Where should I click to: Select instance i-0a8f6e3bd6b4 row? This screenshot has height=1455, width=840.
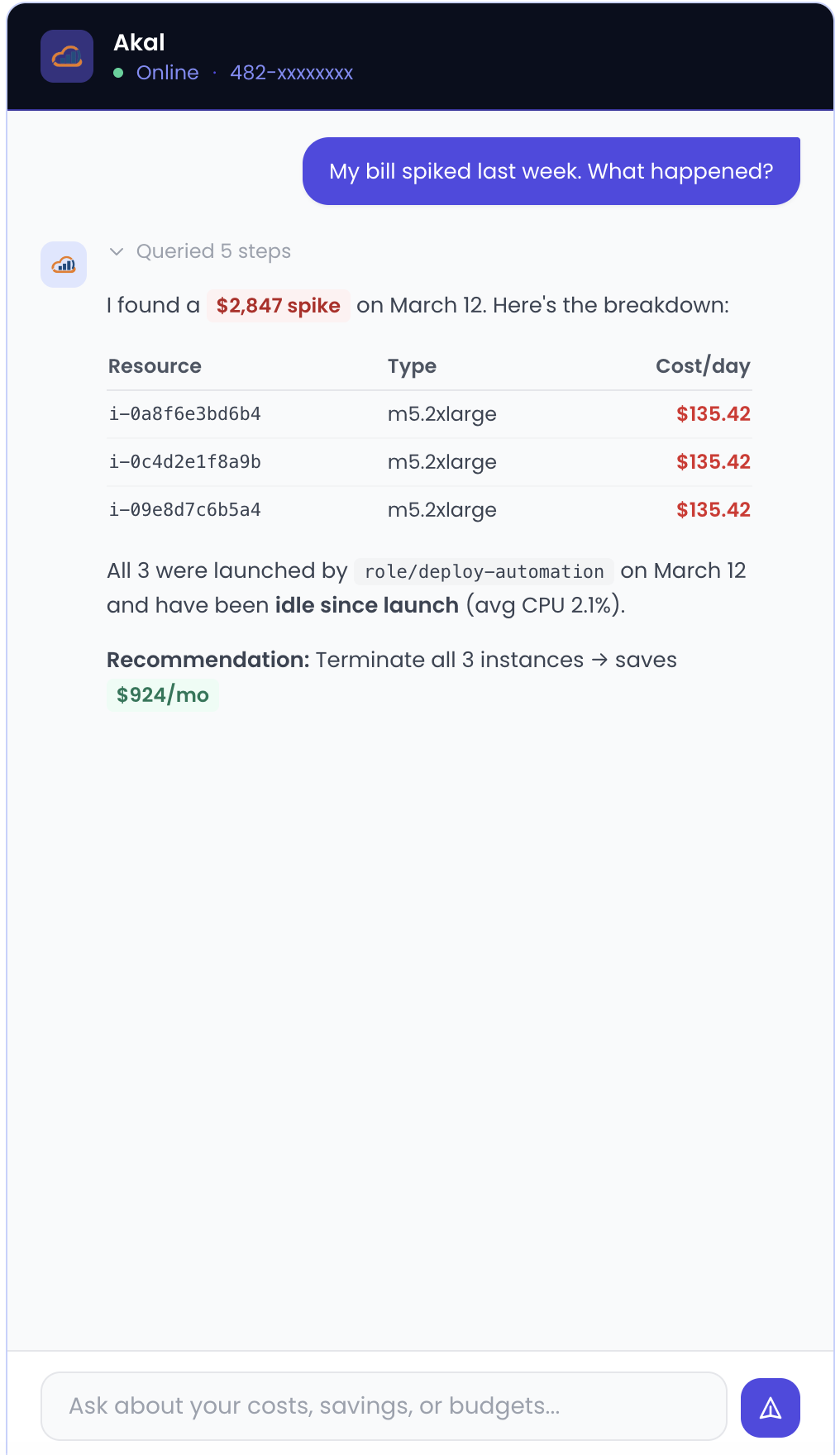185,414
